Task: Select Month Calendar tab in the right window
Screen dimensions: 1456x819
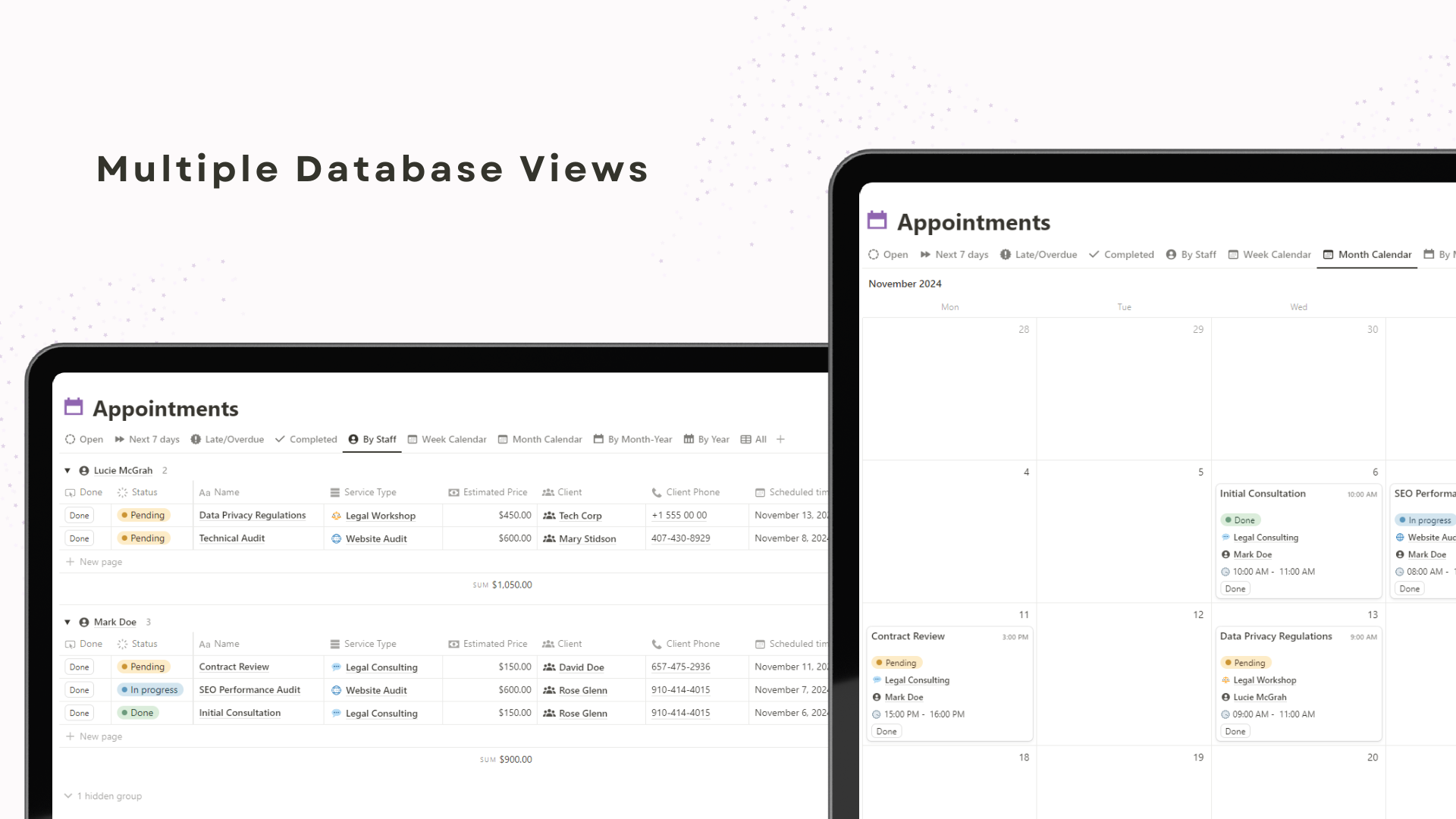Action: (x=1367, y=255)
